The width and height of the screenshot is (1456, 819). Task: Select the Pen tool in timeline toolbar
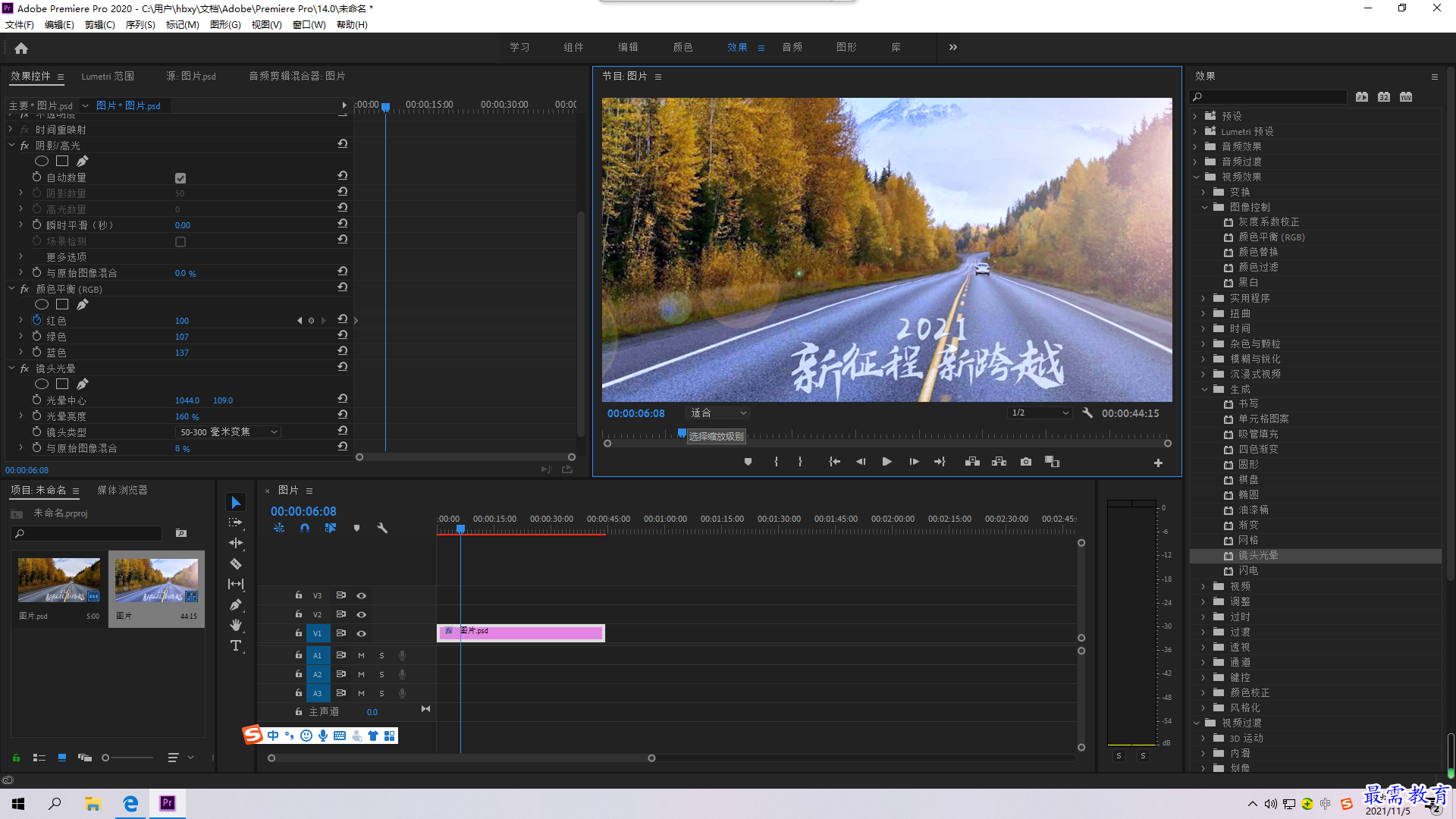(236, 604)
